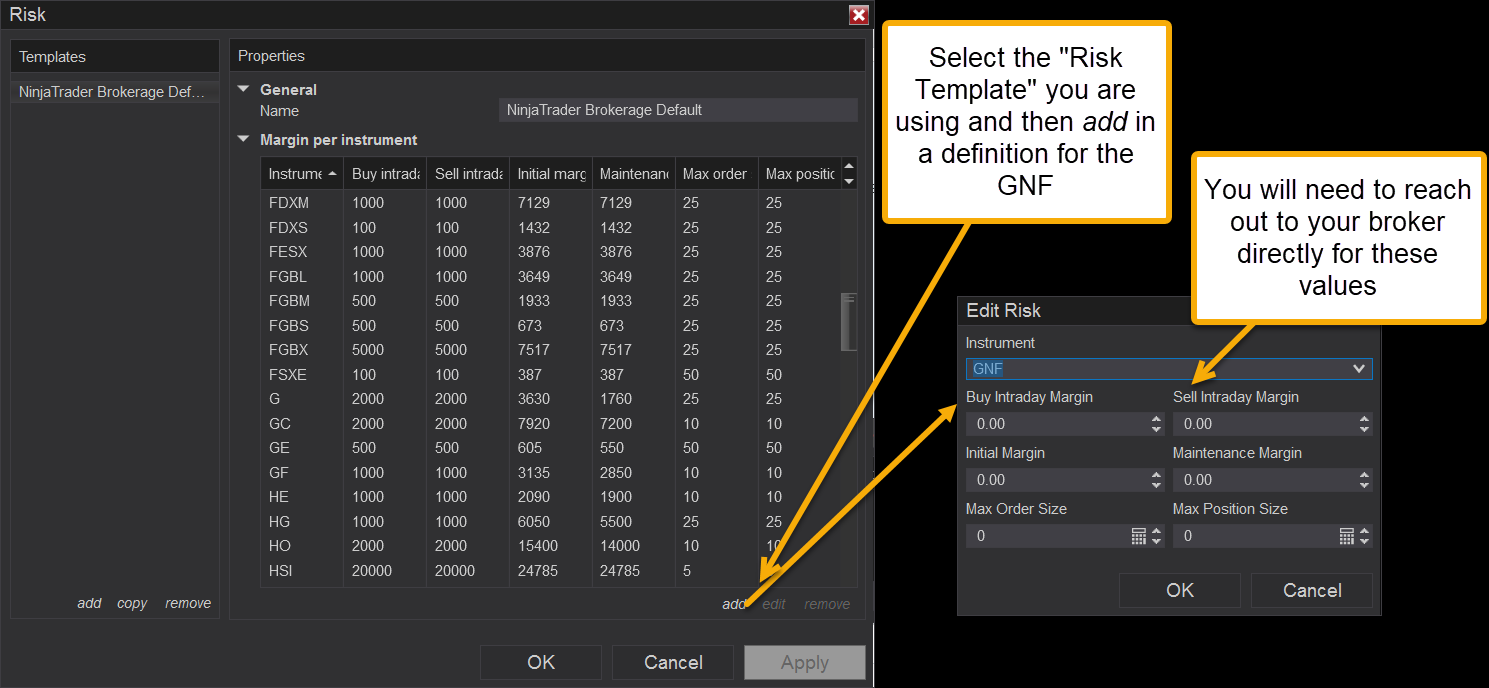Select the HO row
This screenshot has height=688, width=1489.
coord(551,546)
